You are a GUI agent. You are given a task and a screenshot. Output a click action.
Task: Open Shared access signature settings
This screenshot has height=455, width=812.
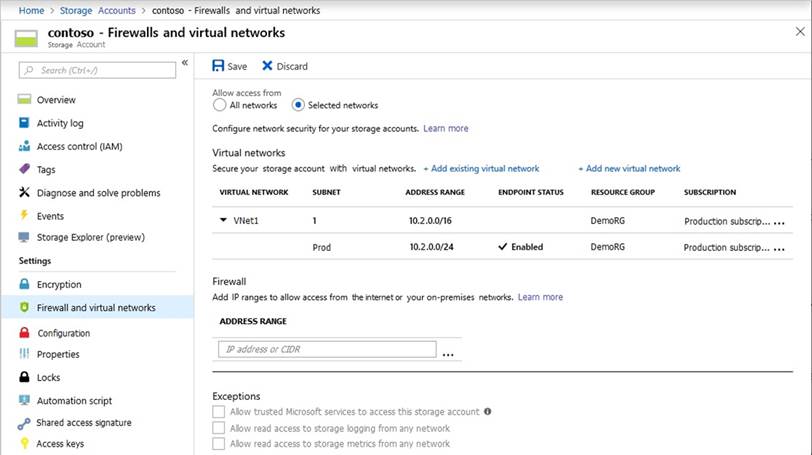[83, 423]
